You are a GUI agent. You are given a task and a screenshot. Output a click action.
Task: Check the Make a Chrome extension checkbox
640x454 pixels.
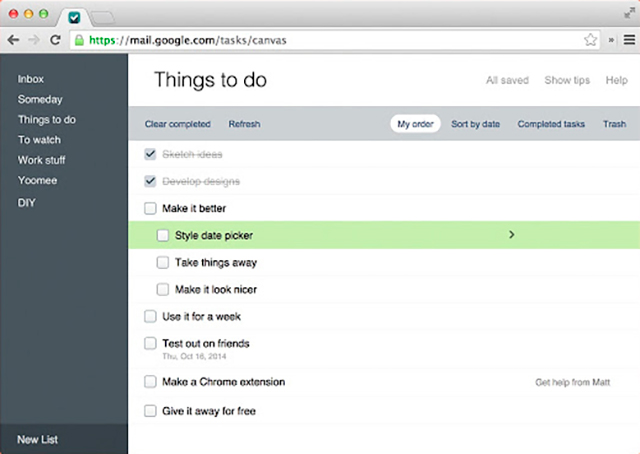(x=150, y=382)
